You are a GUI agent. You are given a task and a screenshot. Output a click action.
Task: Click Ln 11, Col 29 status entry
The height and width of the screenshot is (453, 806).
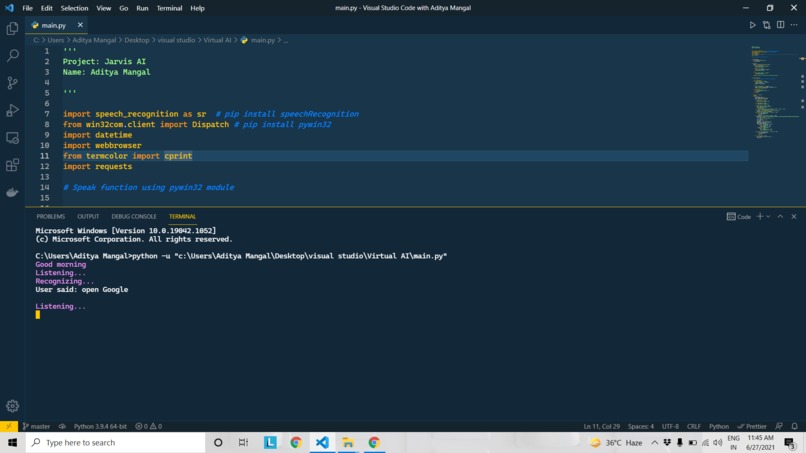(x=601, y=426)
